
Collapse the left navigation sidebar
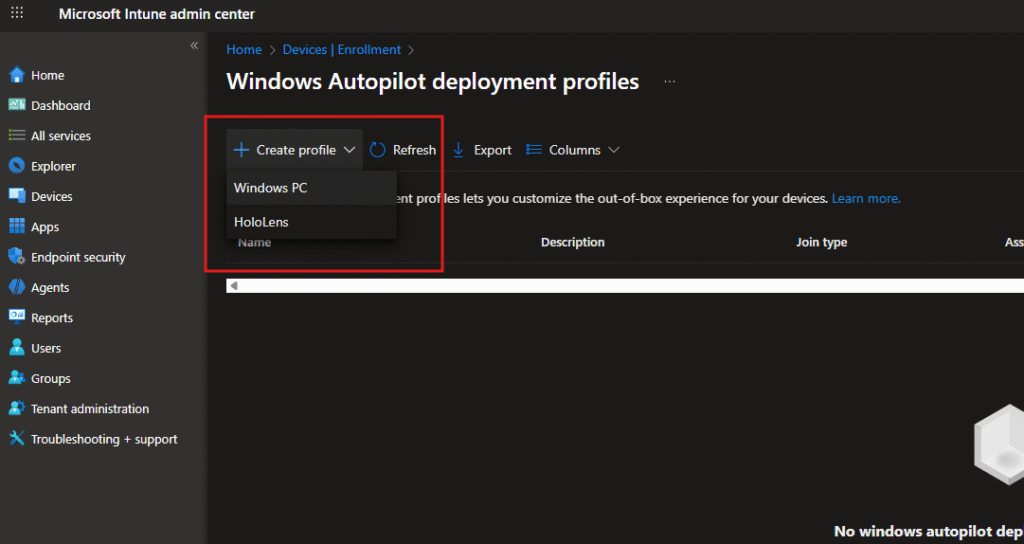(194, 46)
